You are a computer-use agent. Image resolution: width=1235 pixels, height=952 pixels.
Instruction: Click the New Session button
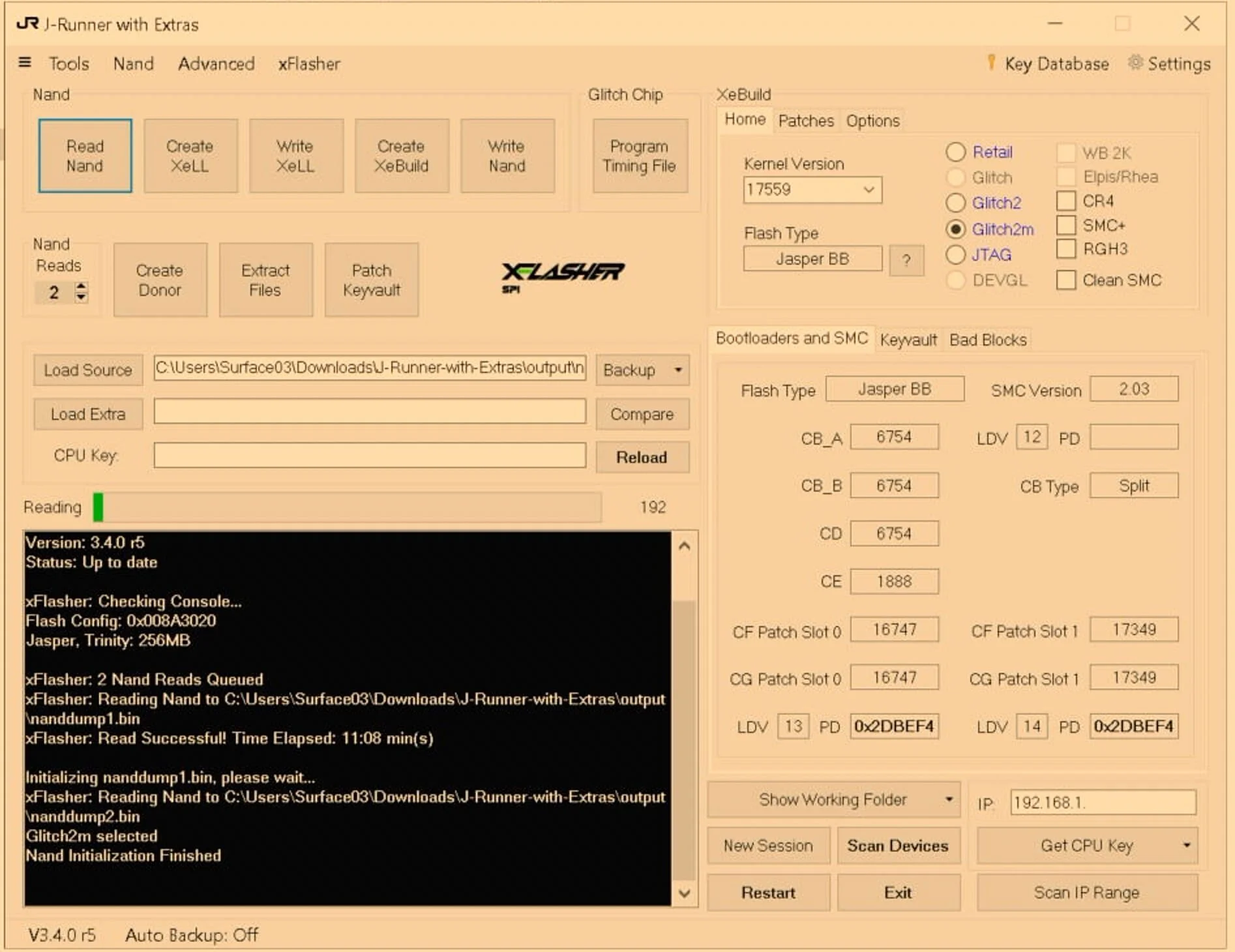pyautogui.click(x=768, y=846)
